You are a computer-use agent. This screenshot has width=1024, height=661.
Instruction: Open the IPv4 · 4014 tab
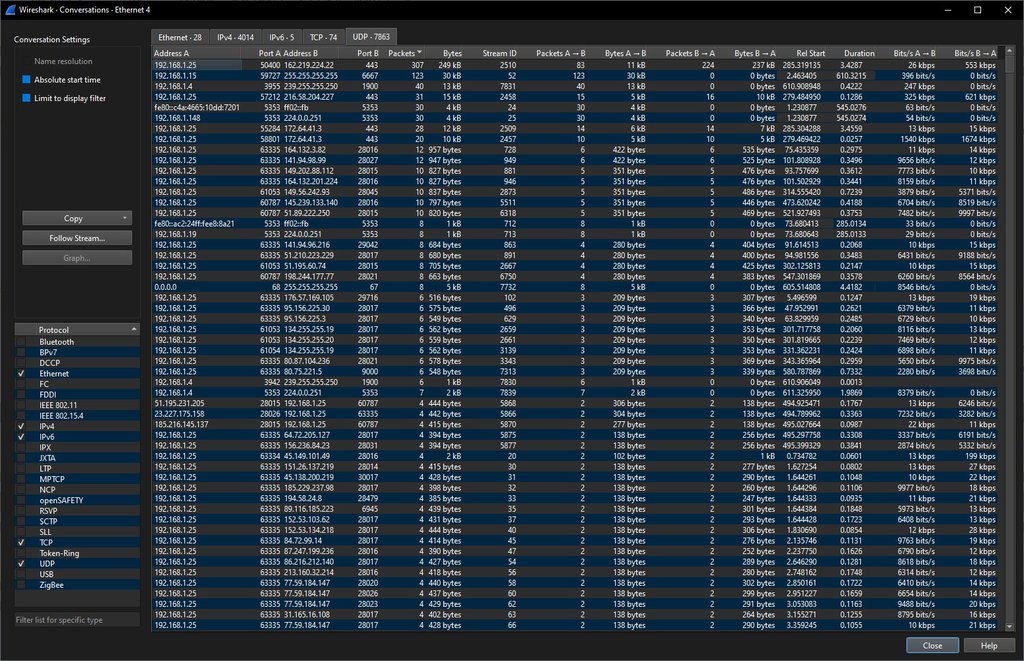click(236, 37)
